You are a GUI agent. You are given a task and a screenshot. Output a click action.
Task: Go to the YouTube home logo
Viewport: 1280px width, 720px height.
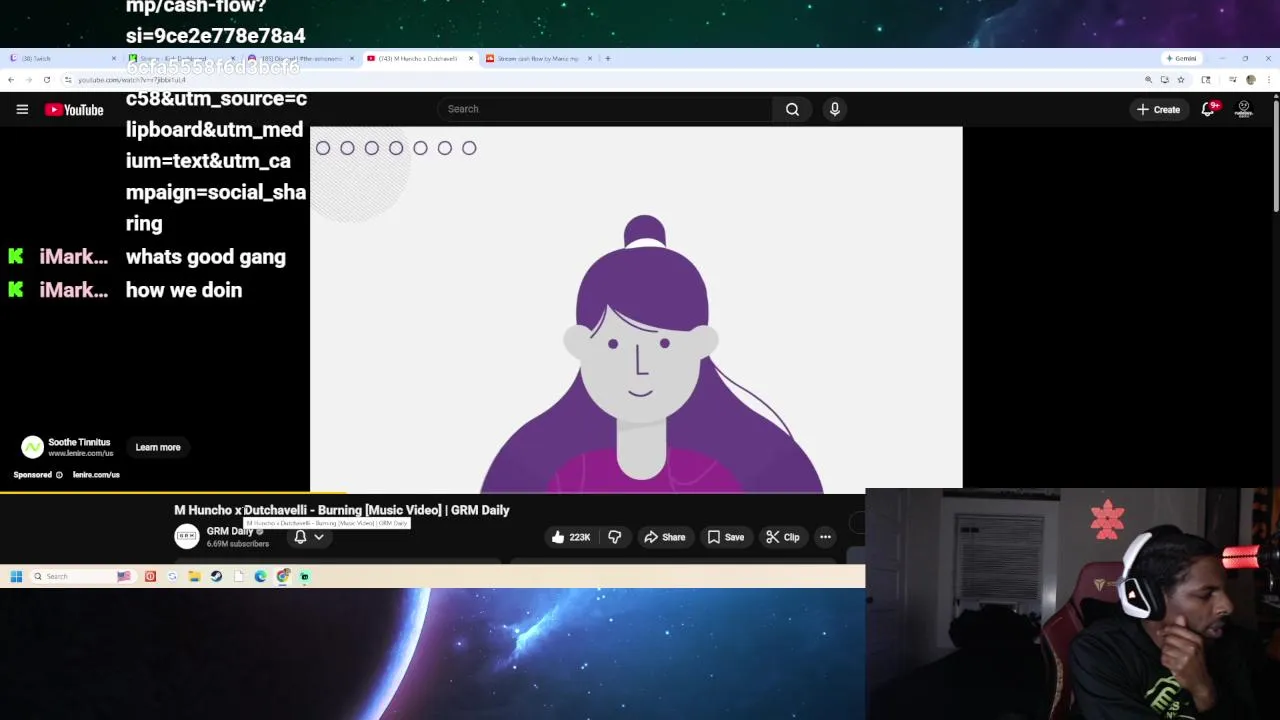point(74,109)
